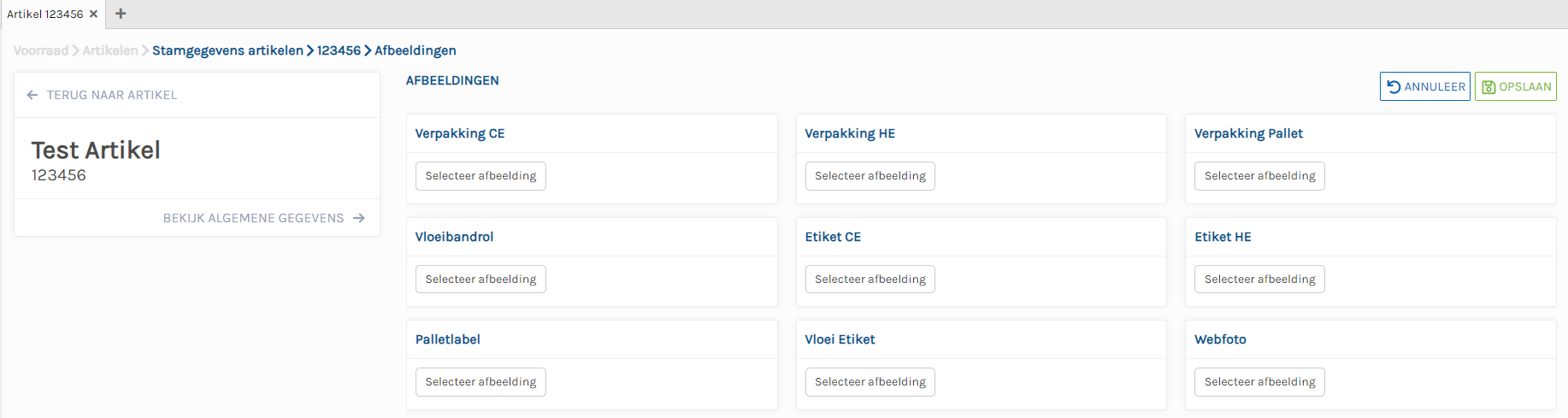Screen dimensions: 1568x418
Task: Choose image for Verpakking Pallet
Action: pyautogui.click(x=1259, y=176)
